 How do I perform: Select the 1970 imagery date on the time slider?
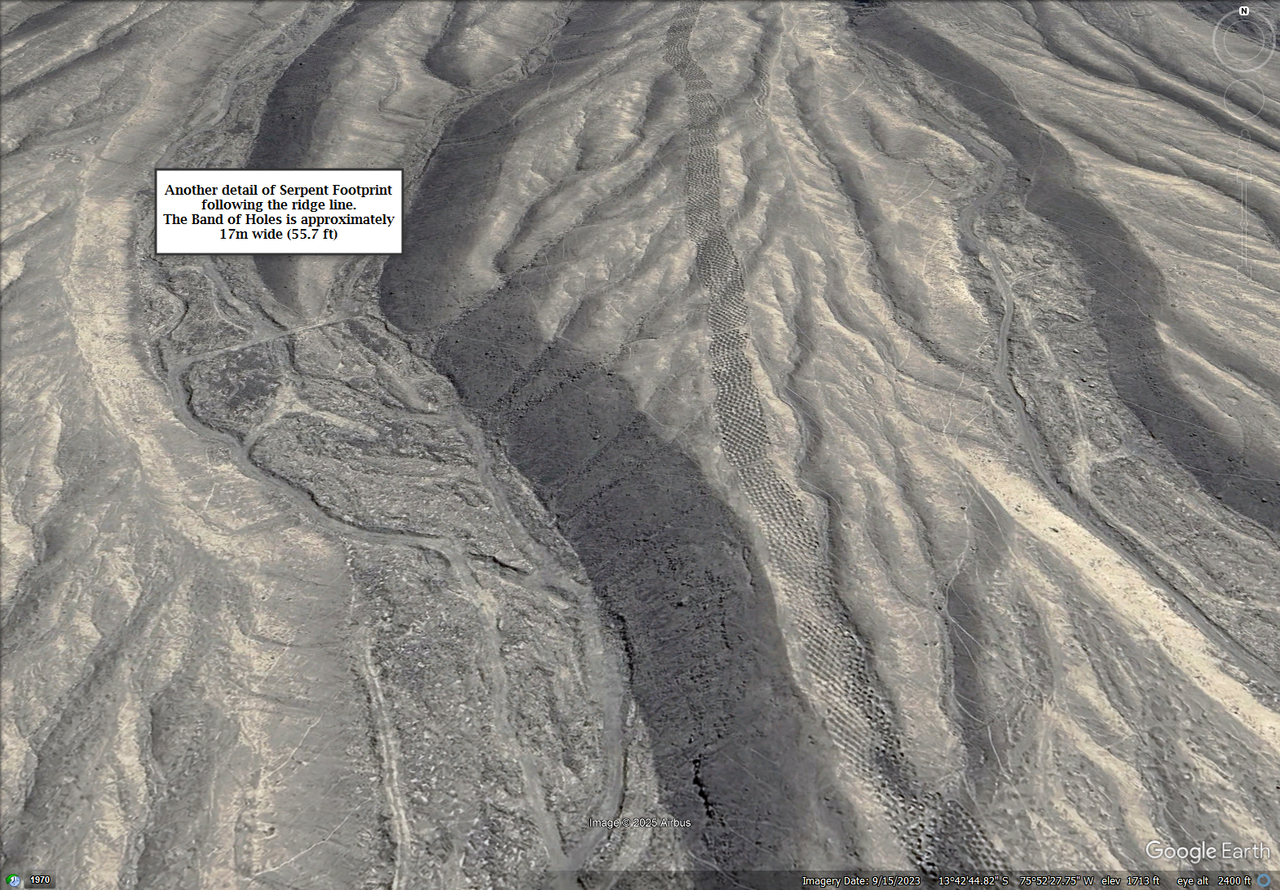click(40, 880)
